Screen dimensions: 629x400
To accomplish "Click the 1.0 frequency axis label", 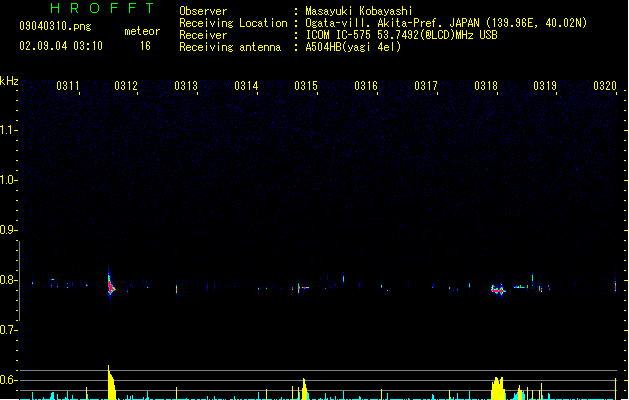I will pos(8,180).
